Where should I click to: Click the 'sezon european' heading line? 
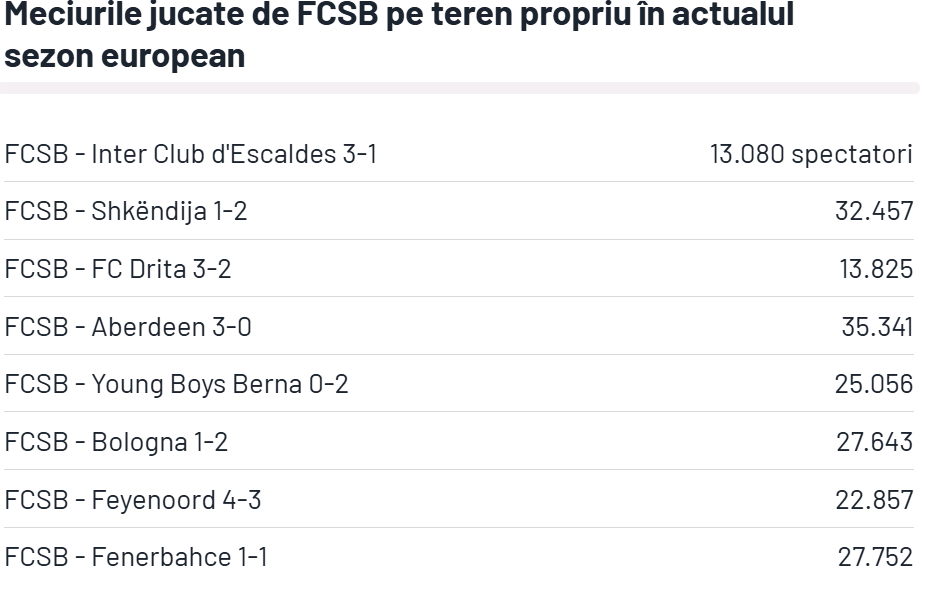point(125,56)
